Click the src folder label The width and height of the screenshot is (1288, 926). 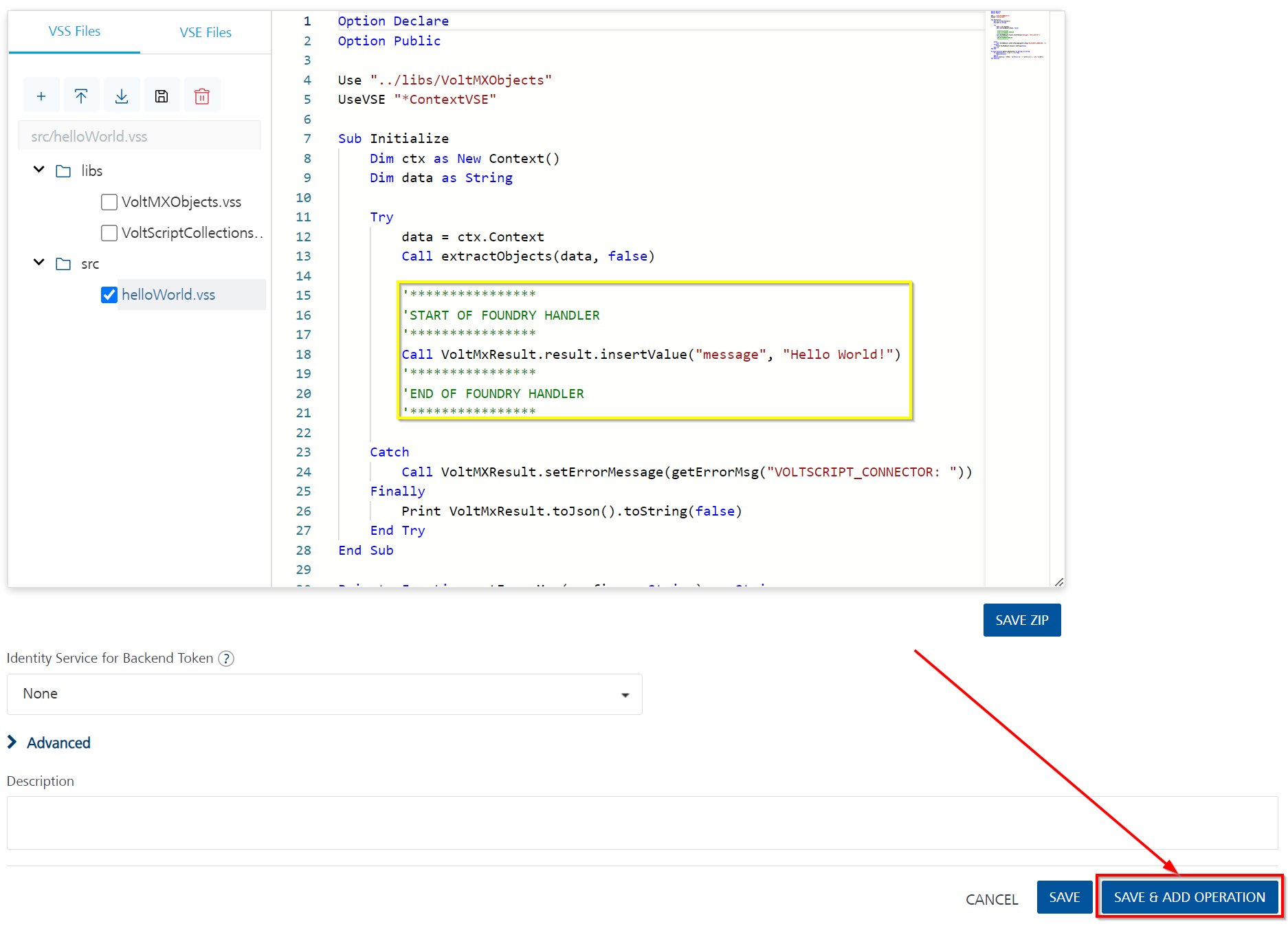[90, 264]
